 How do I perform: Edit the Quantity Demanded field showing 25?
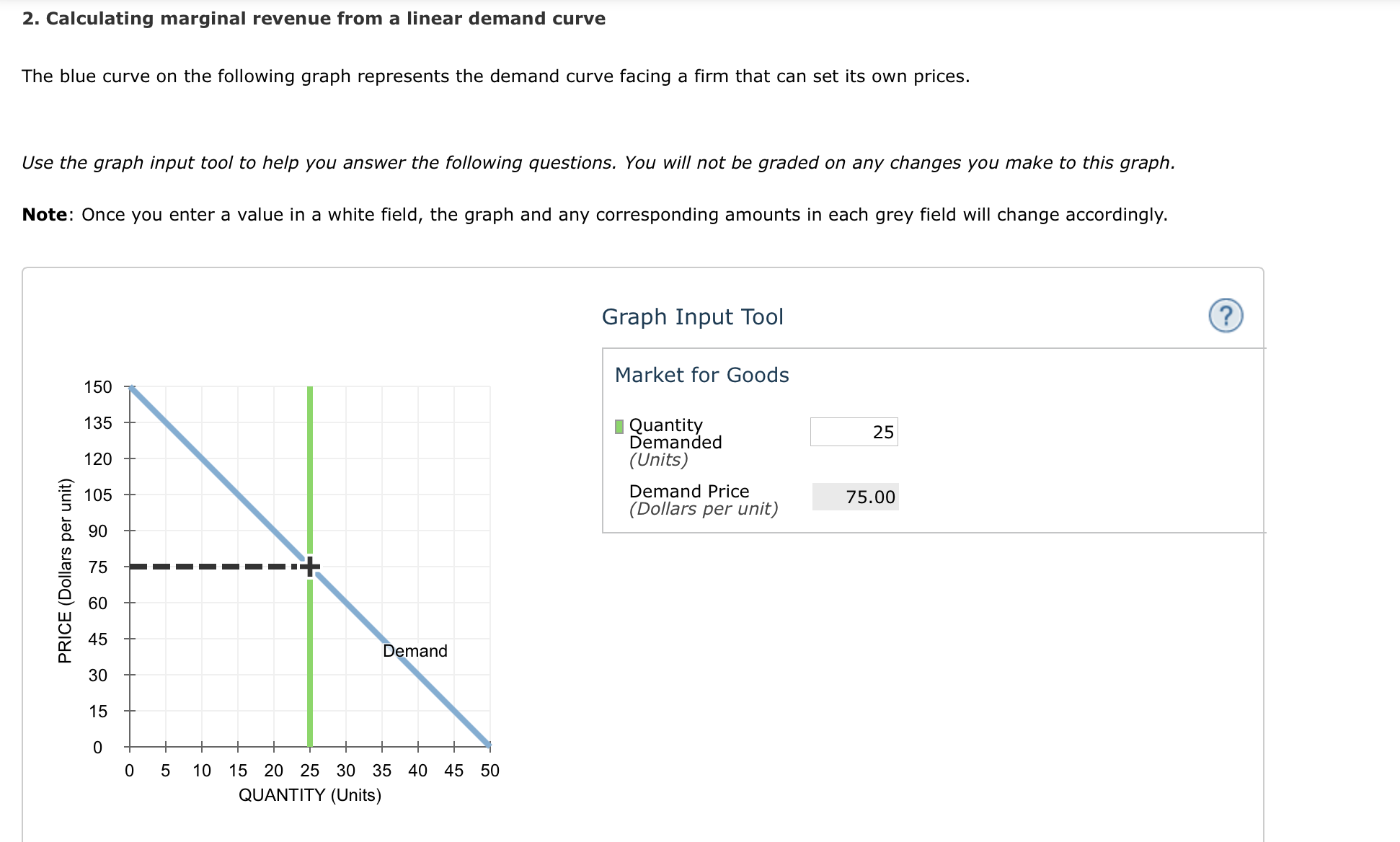point(854,432)
